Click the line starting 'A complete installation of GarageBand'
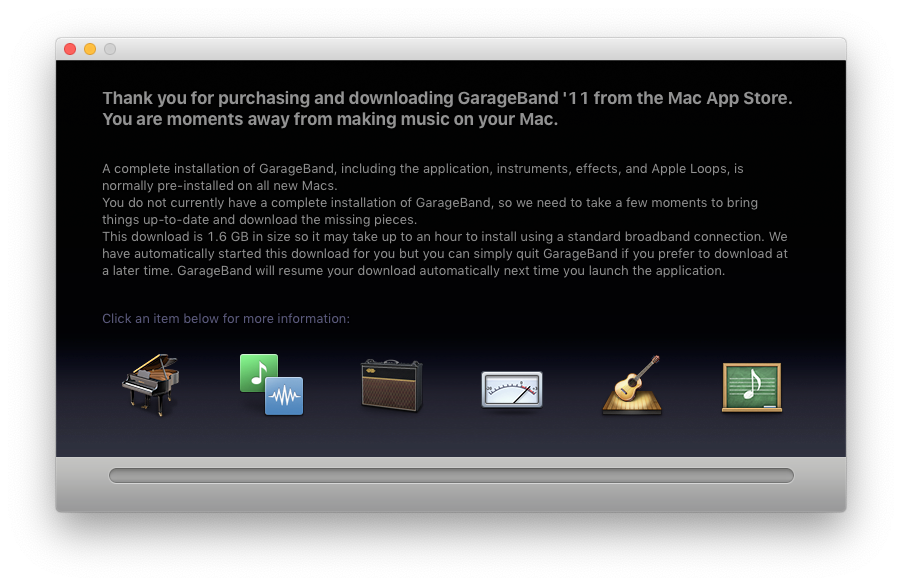 (x=423, y=169)
